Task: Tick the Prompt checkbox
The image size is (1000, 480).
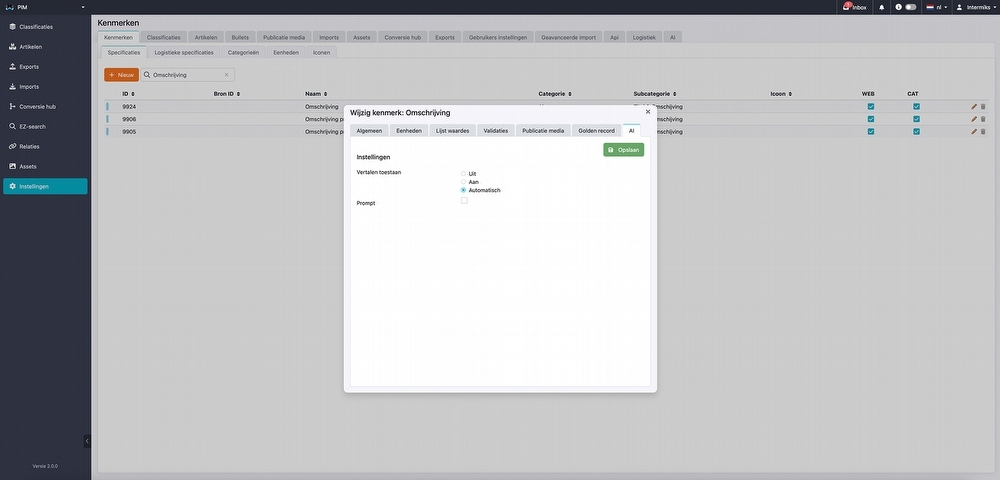Action: click(464, 201)
